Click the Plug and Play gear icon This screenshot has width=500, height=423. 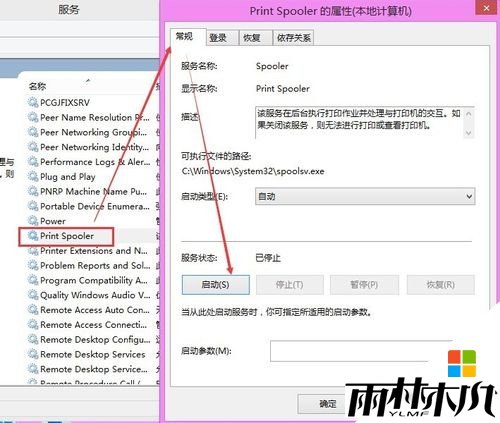(33, 176)
